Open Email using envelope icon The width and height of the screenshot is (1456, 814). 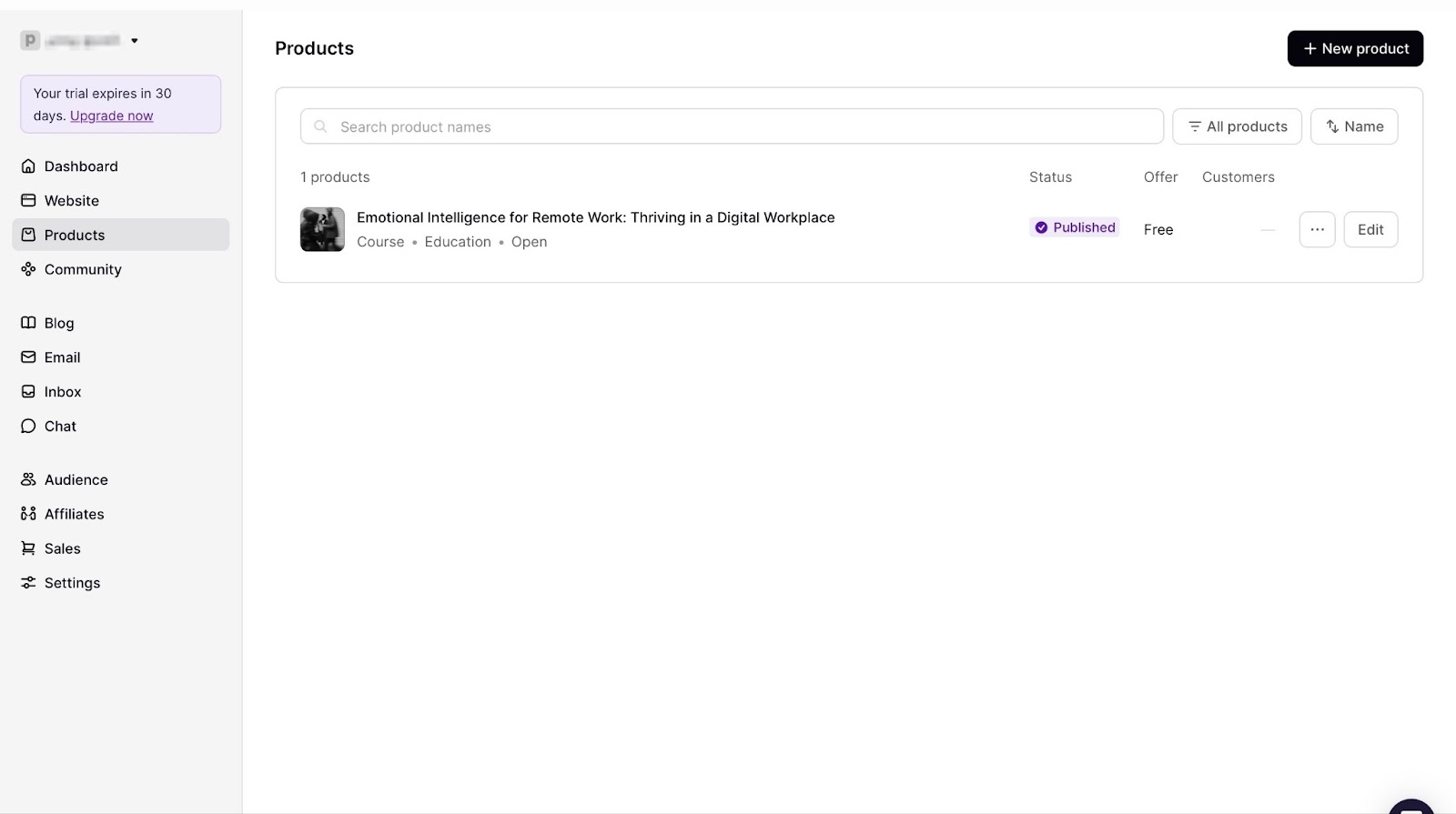click(x=28, y=357)
